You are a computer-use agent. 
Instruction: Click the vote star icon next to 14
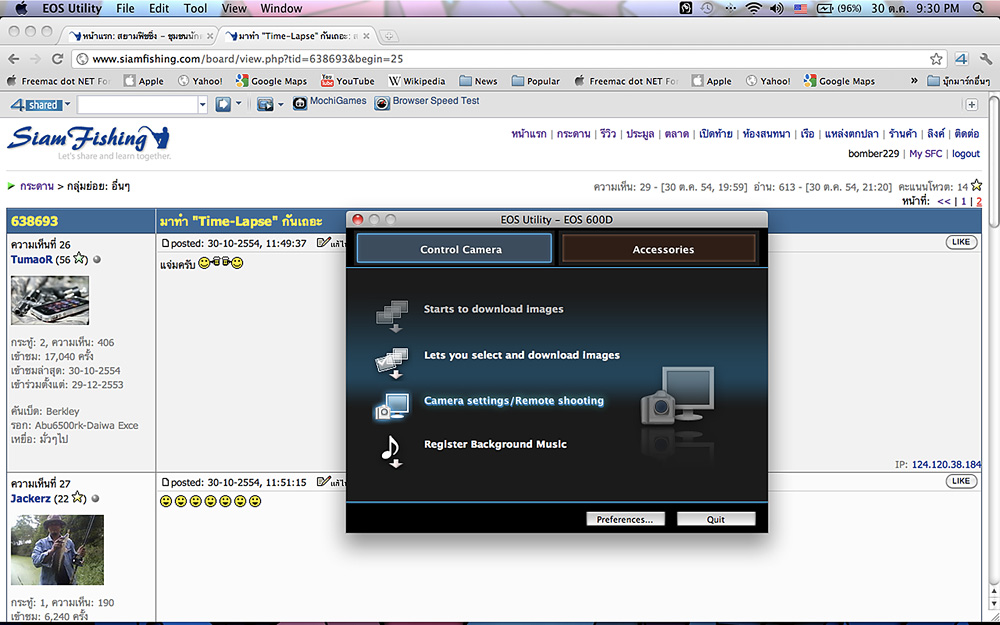976,186
